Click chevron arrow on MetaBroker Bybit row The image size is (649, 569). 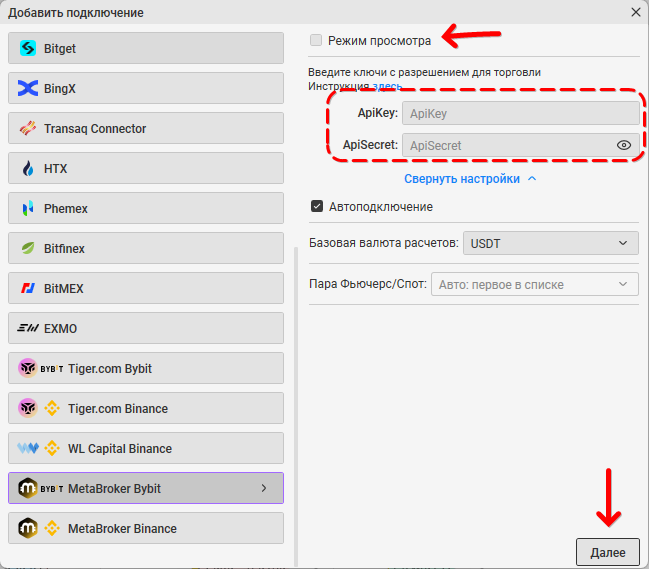(x=264, y=488)
